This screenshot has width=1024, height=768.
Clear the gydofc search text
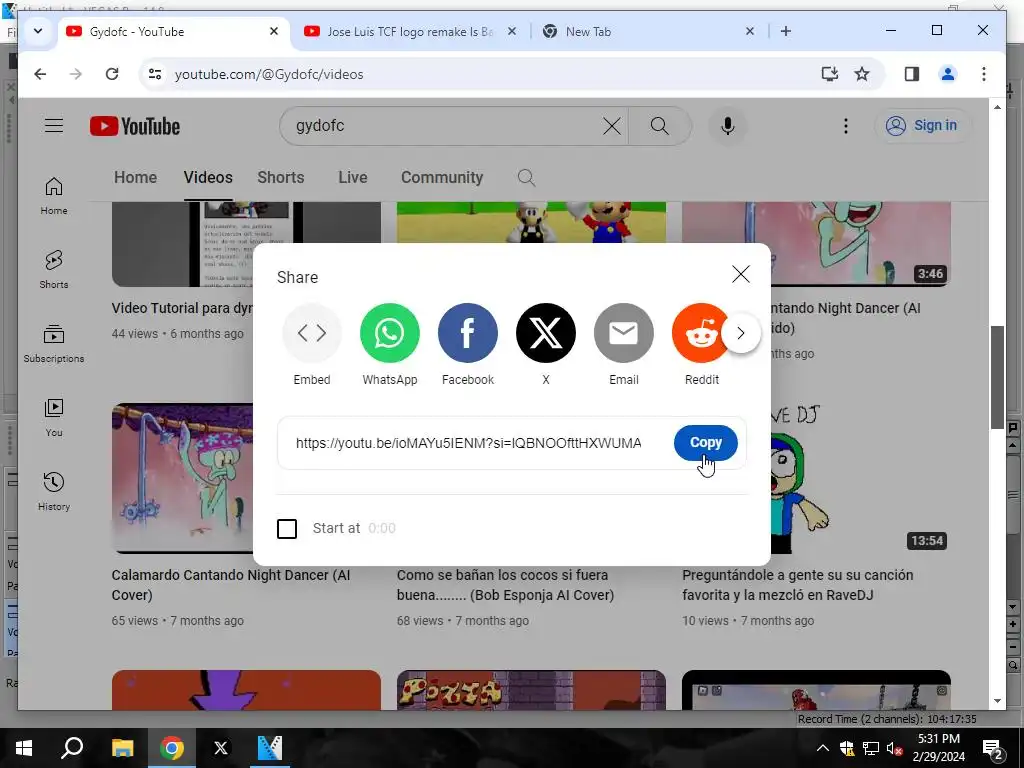612,126
